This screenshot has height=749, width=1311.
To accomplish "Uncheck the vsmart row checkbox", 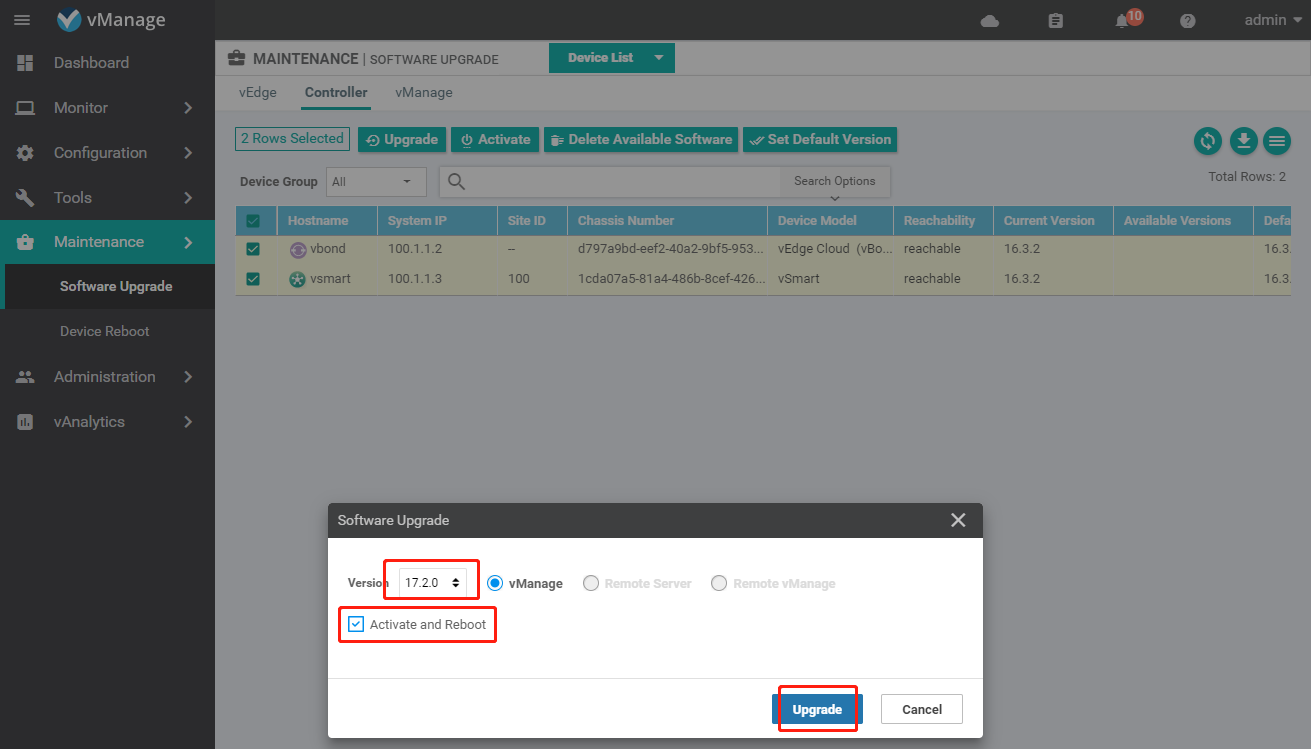I will [x=253, y=279].
